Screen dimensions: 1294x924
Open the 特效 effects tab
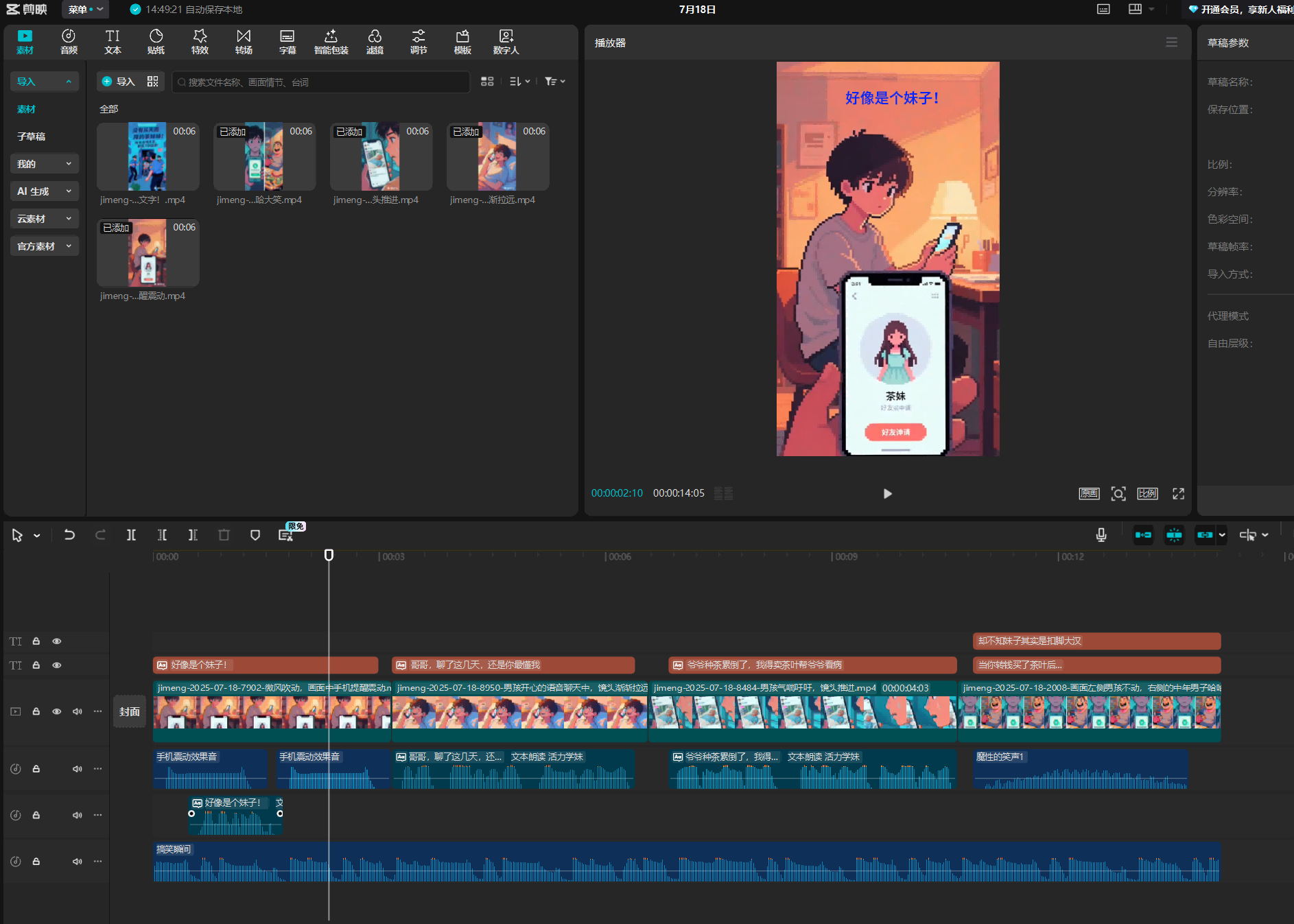click(200, 42)
